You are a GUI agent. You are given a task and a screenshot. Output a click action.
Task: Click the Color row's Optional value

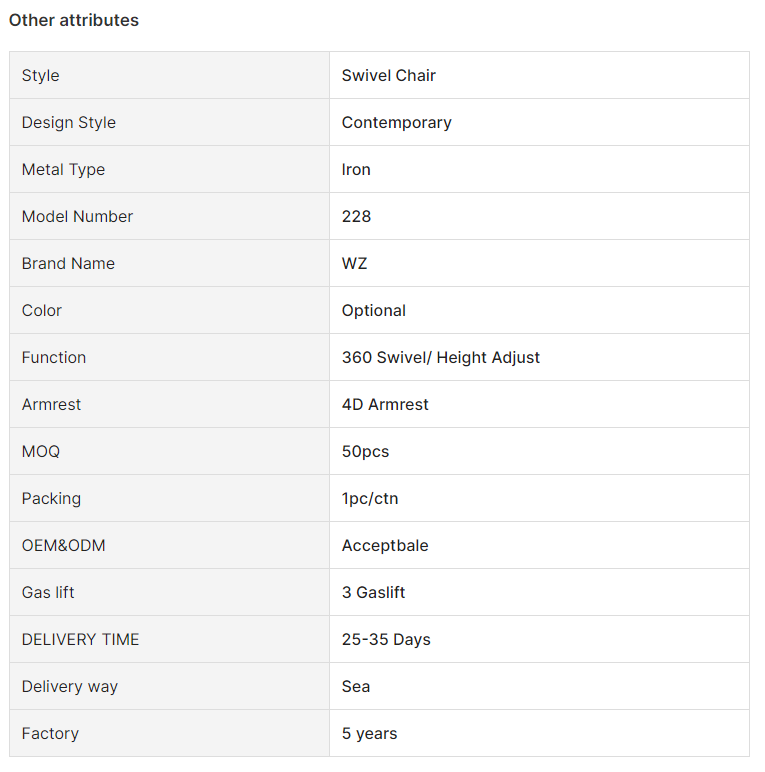click(x=374, y=310)
